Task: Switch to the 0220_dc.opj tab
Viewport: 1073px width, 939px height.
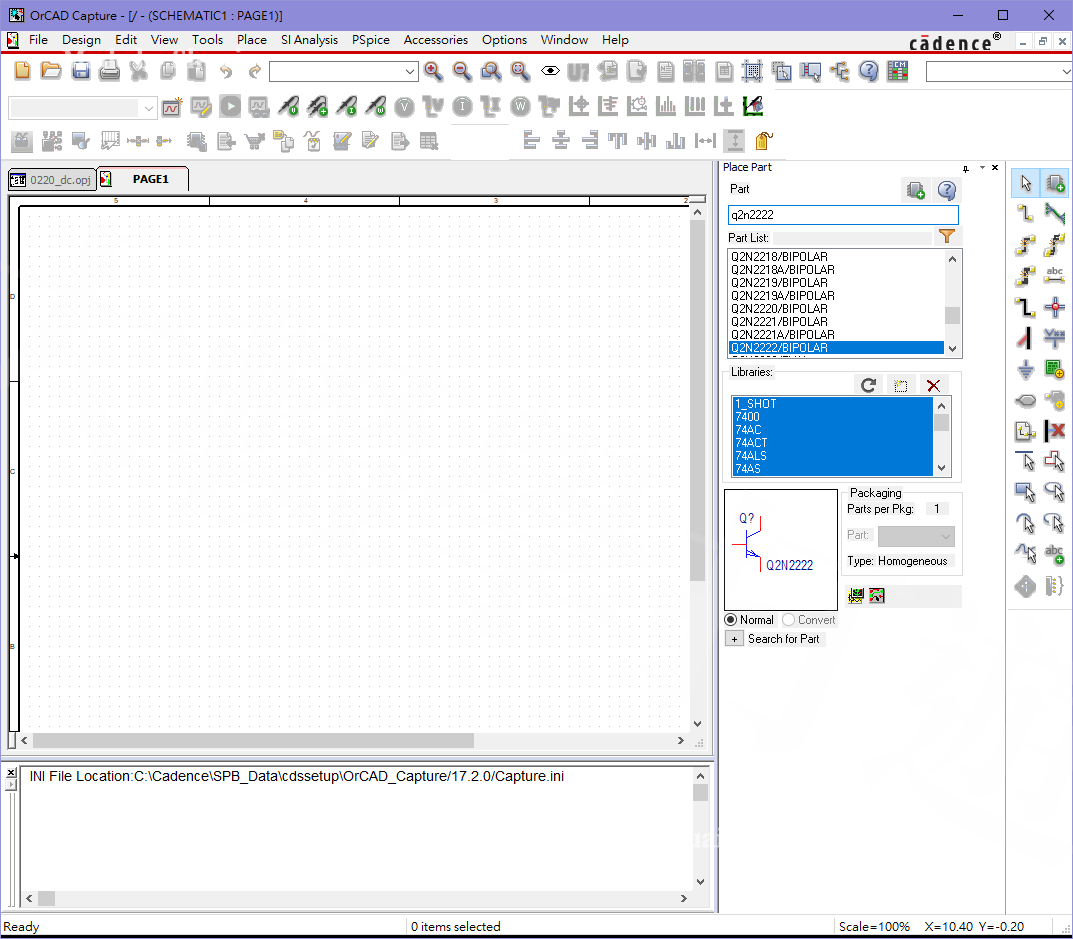Action: pyautogui.click(x=52, y=180)
